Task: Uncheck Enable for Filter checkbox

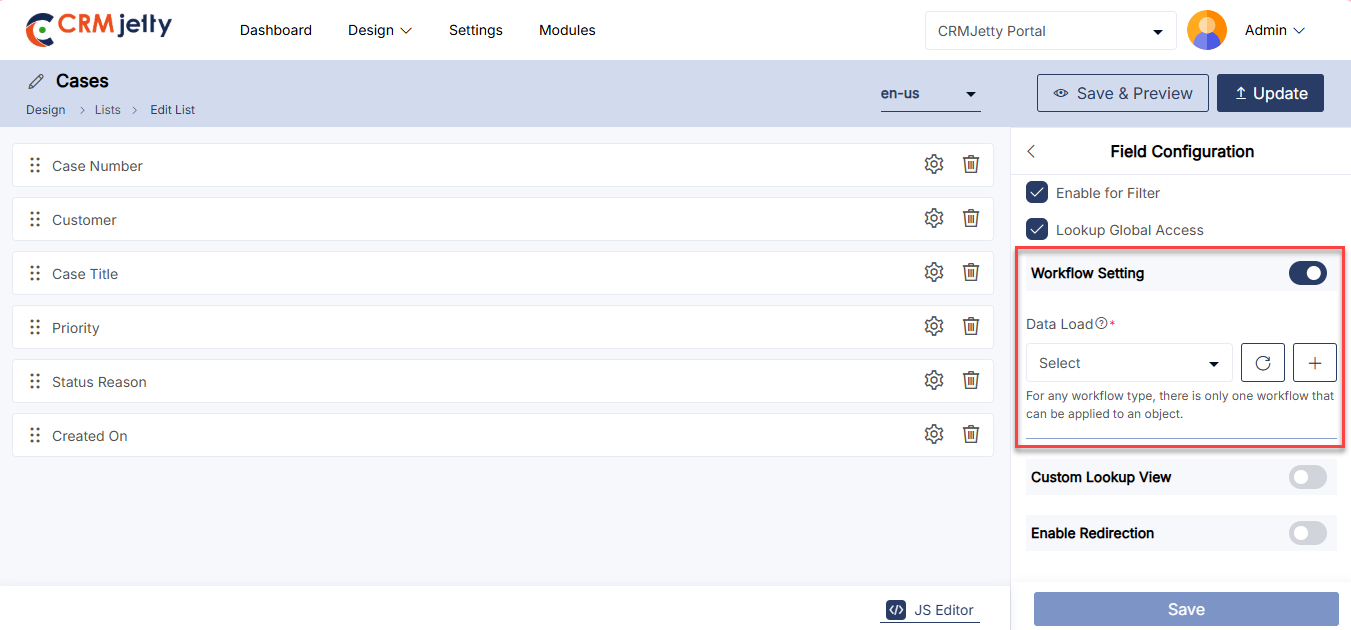Action: (x=1037, y=193)
